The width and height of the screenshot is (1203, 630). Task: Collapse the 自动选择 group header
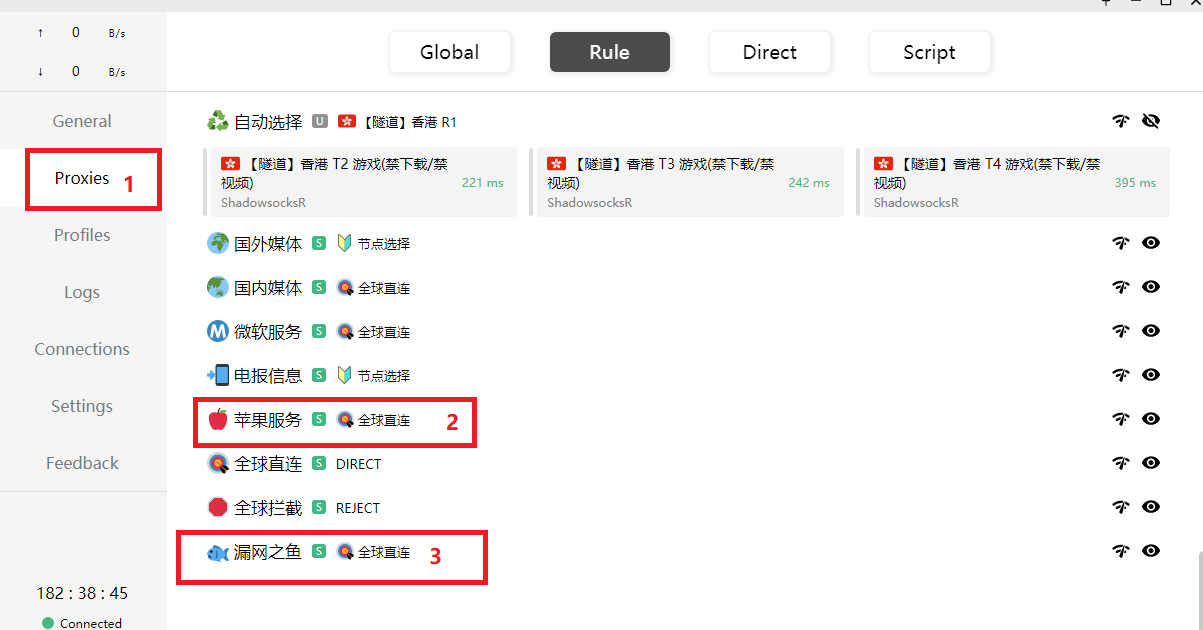[x=268, y=122]
